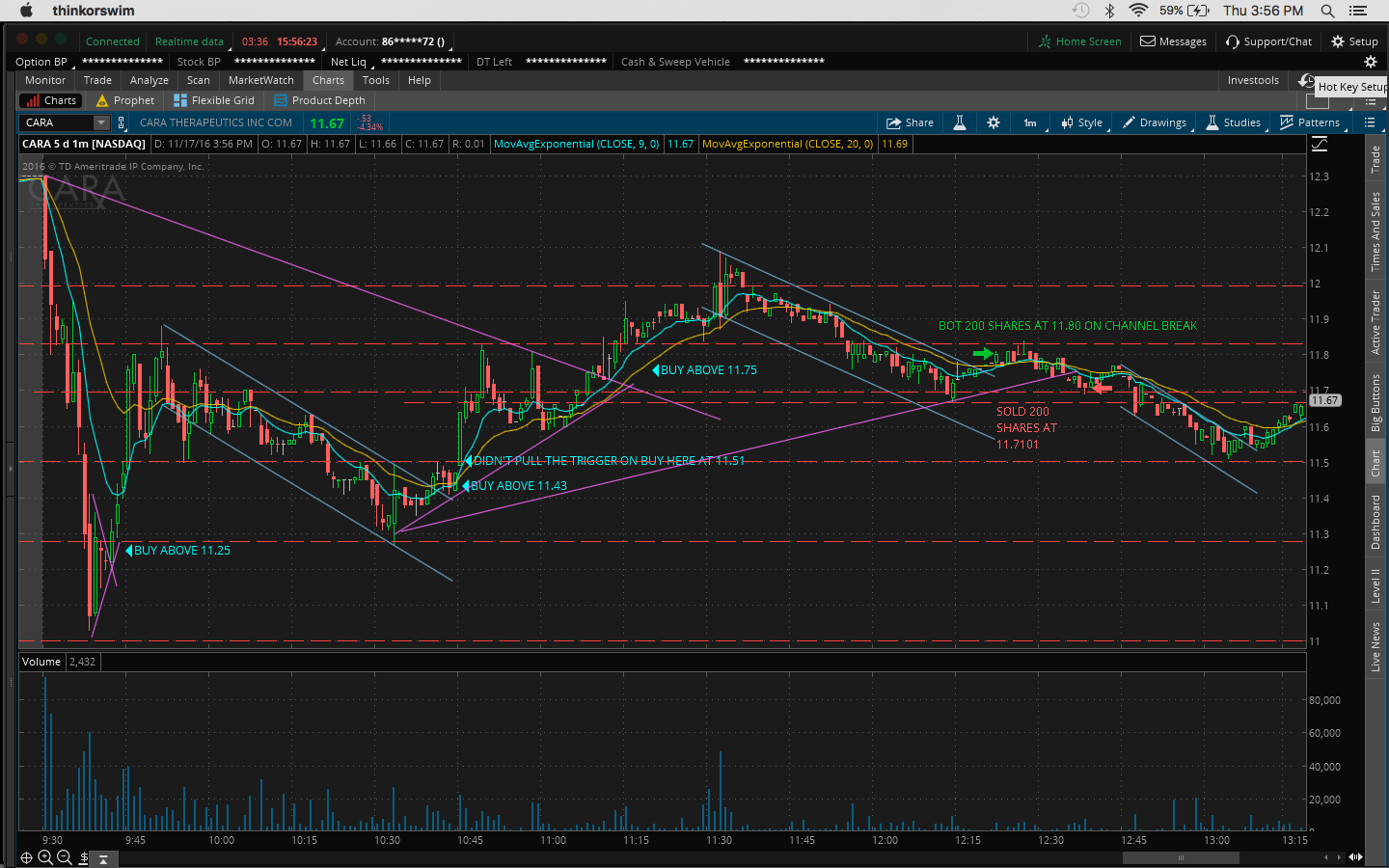Open the Edit Studies flask icon
The image size is (1389, 868).
[x=960, y=122]
